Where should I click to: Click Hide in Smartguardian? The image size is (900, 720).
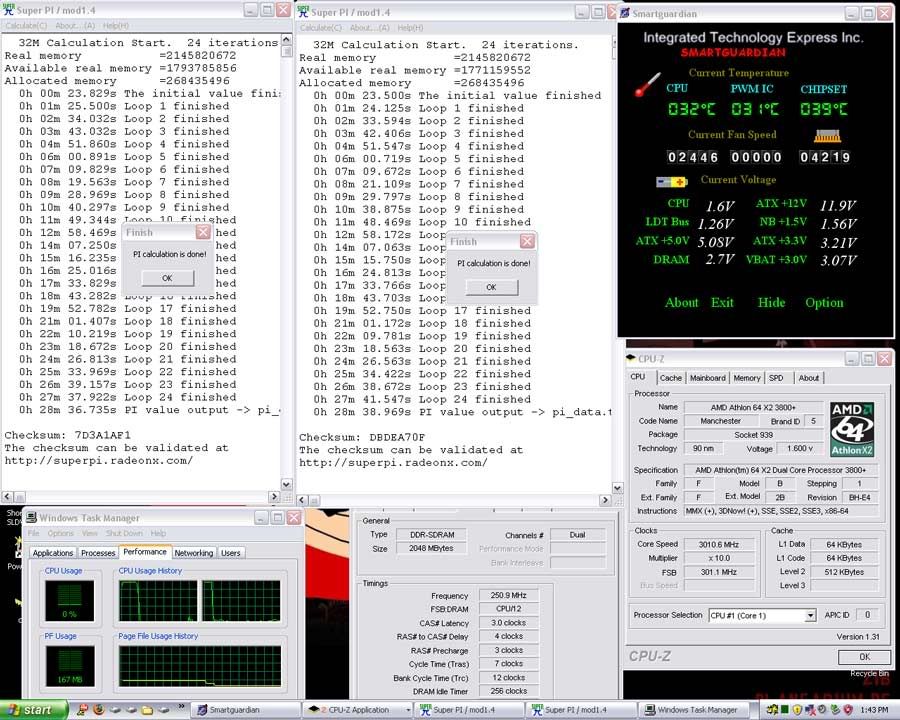coord(771,303)
